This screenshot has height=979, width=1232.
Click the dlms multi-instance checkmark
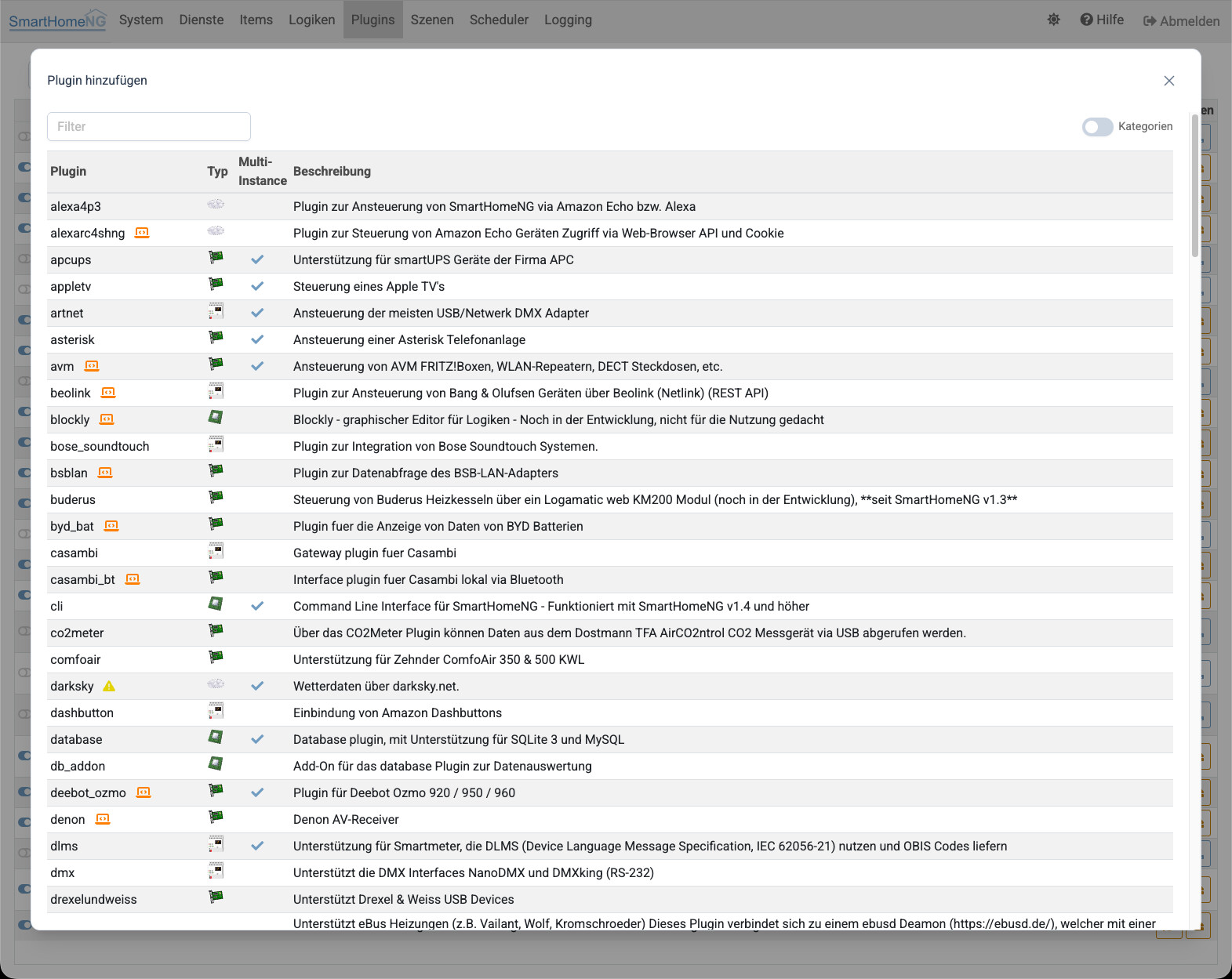click(x=257, y=846)
